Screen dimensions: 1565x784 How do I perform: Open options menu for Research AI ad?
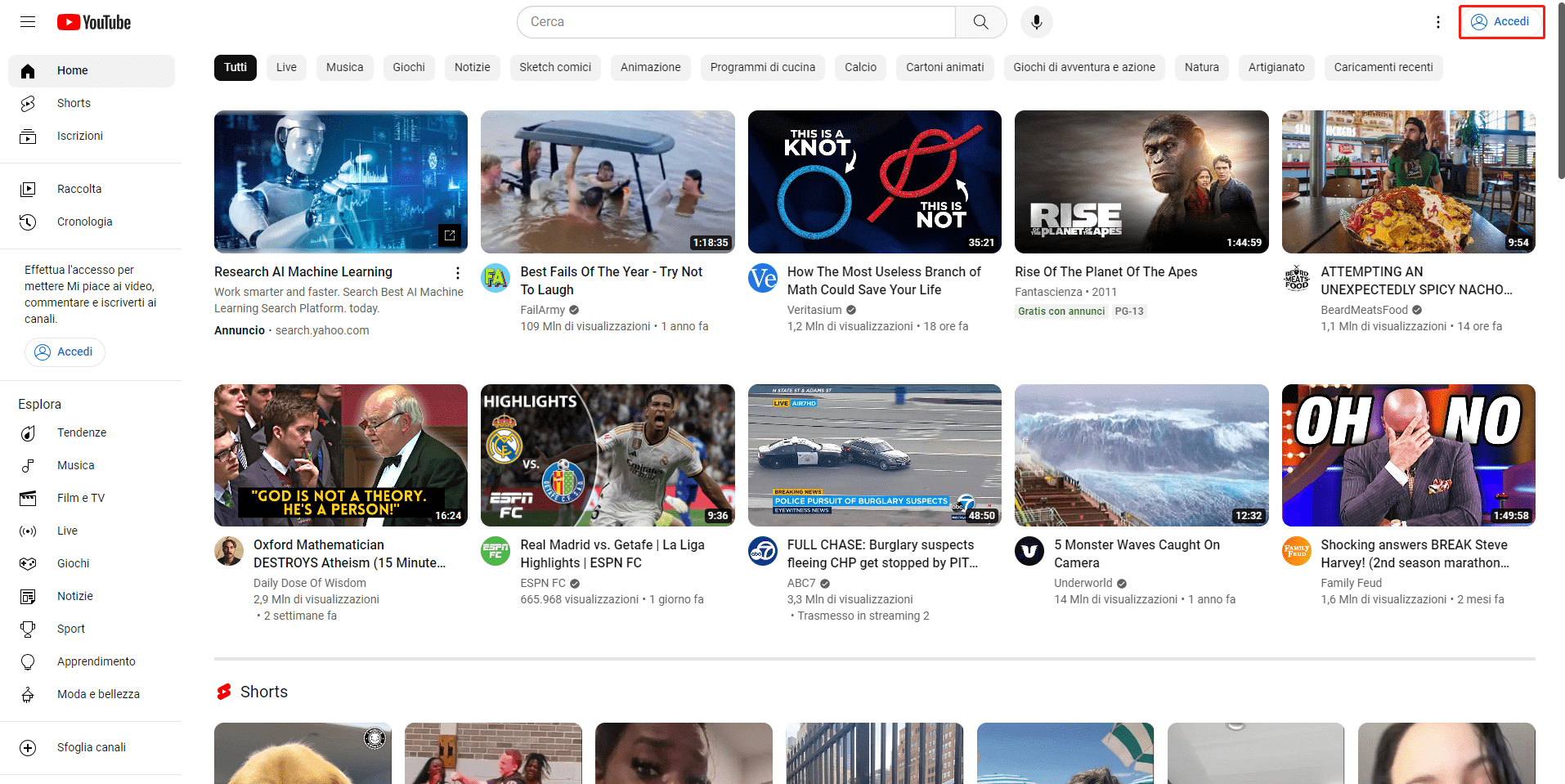click(x=457, y=273)
